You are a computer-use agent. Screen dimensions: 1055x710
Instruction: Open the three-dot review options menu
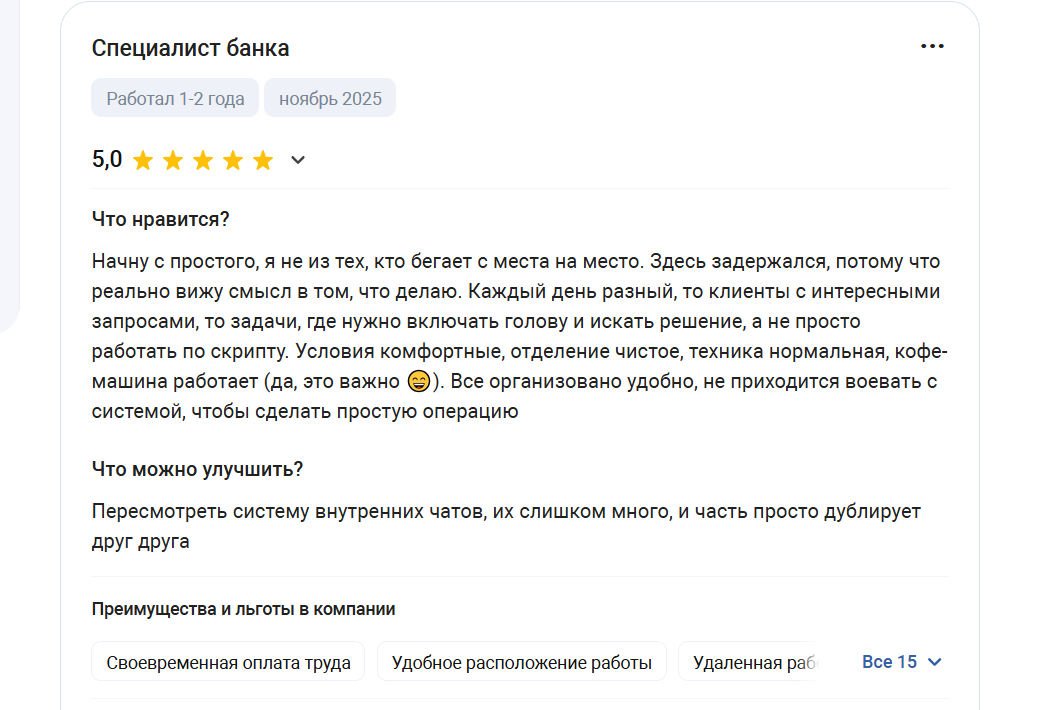coord(932,47)
